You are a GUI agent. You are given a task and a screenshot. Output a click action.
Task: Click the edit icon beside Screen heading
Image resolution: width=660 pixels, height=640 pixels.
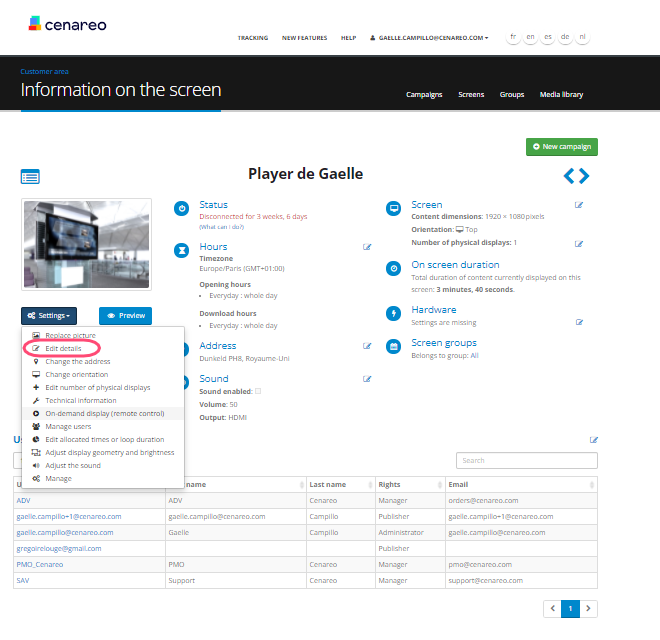tap(579, 205)
